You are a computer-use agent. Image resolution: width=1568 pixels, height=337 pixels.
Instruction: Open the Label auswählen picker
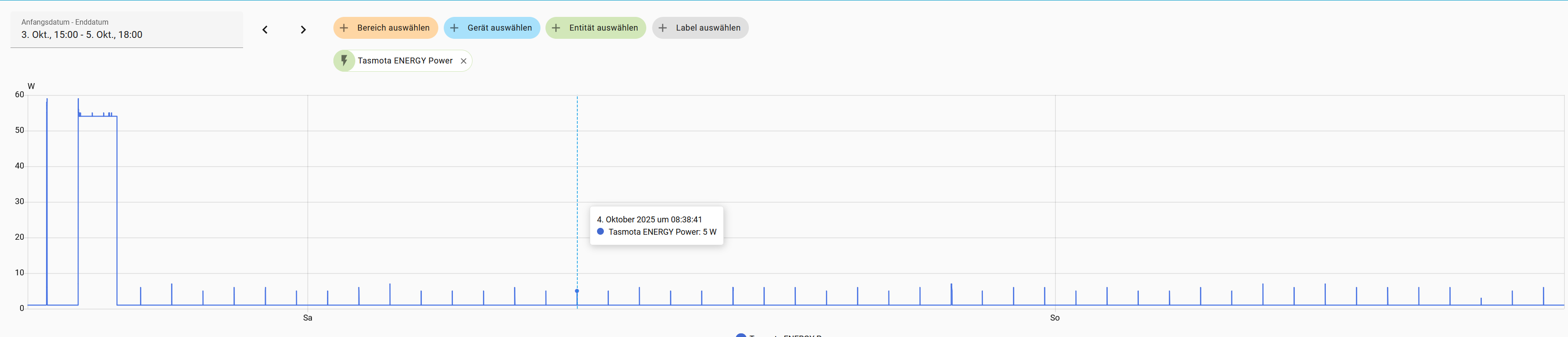pyautogui.click(x=707, y=28)
